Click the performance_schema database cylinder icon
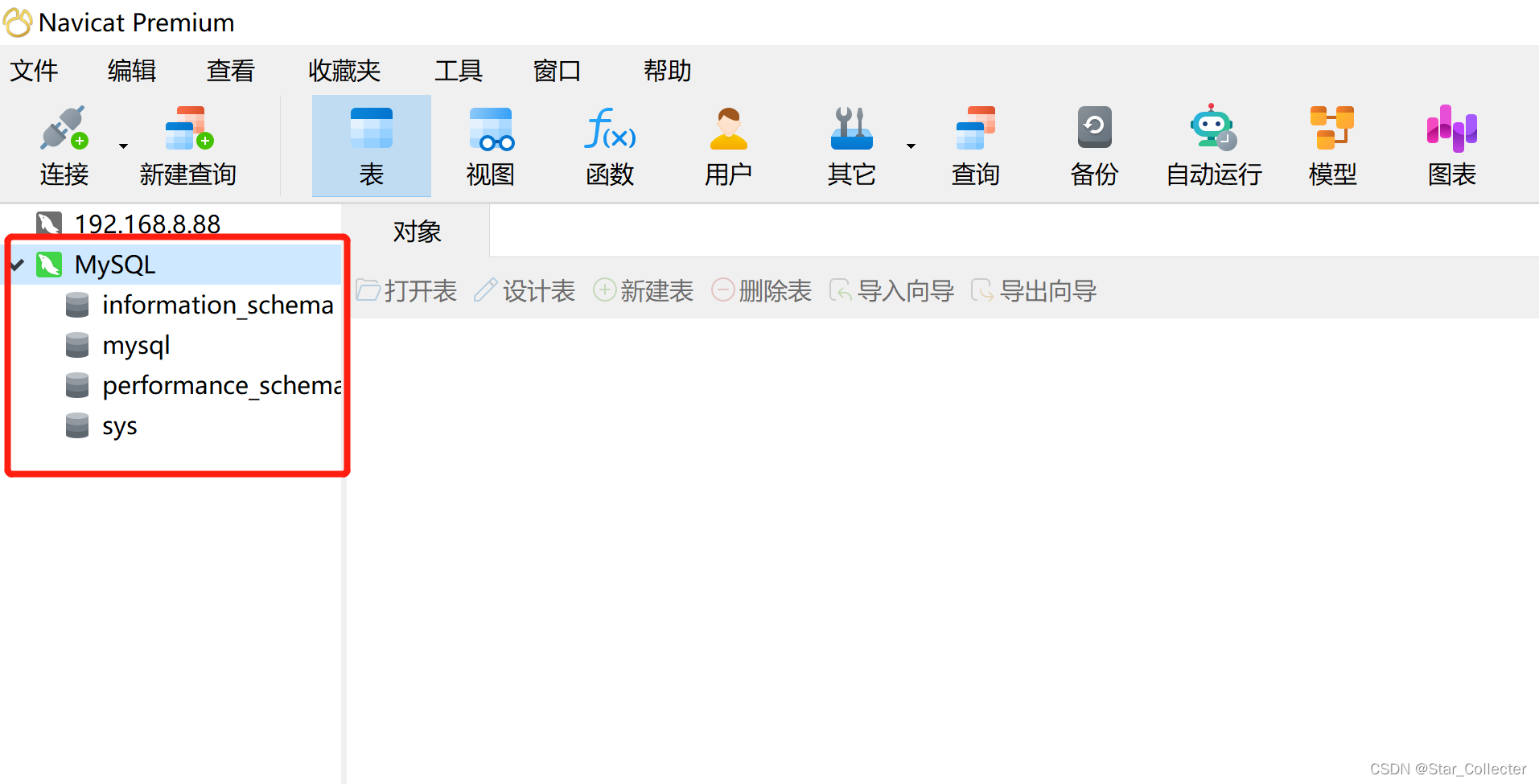This screenshot has width=1539, height=784. point(77,385)
